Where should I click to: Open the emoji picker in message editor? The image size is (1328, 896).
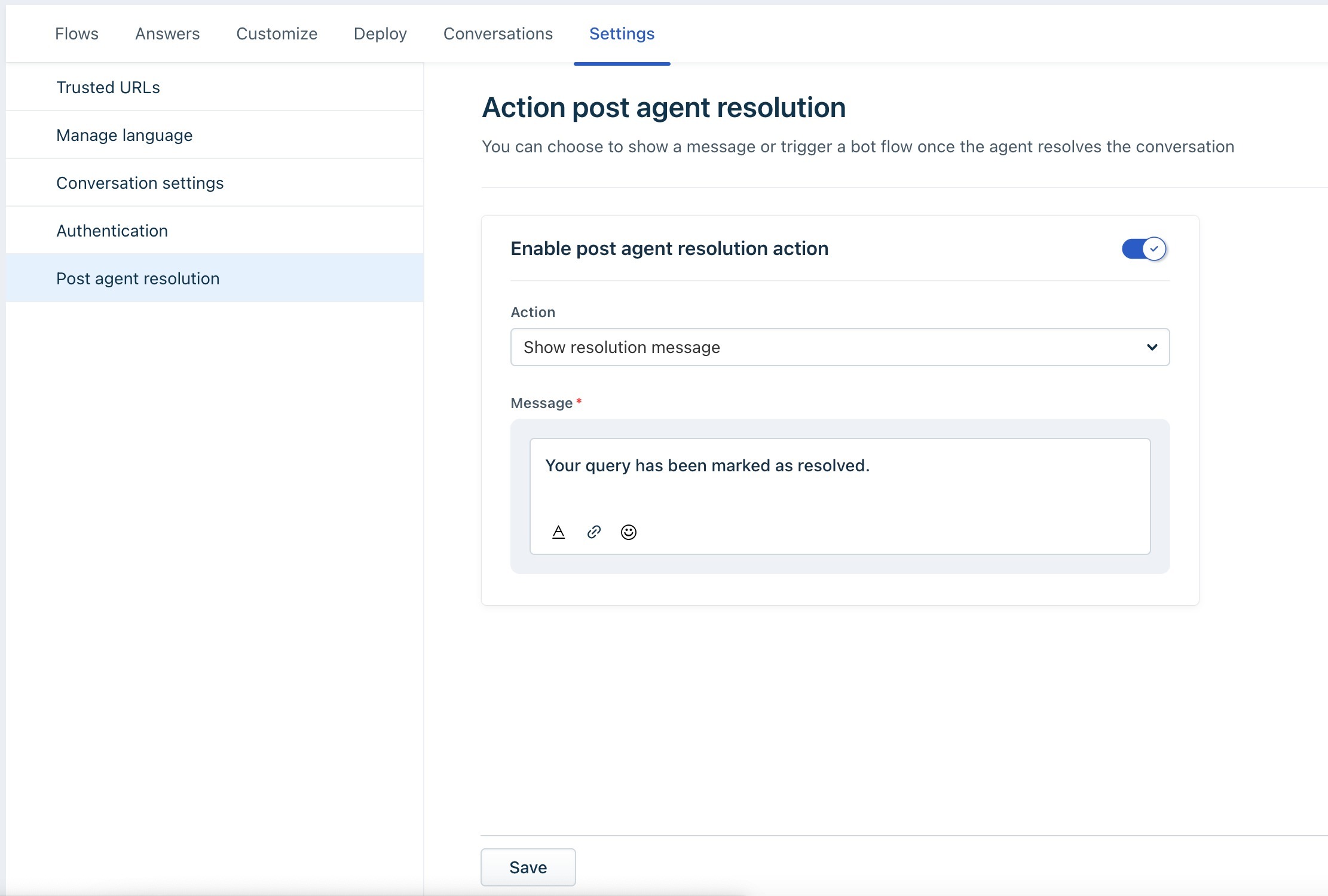point(629,532)
